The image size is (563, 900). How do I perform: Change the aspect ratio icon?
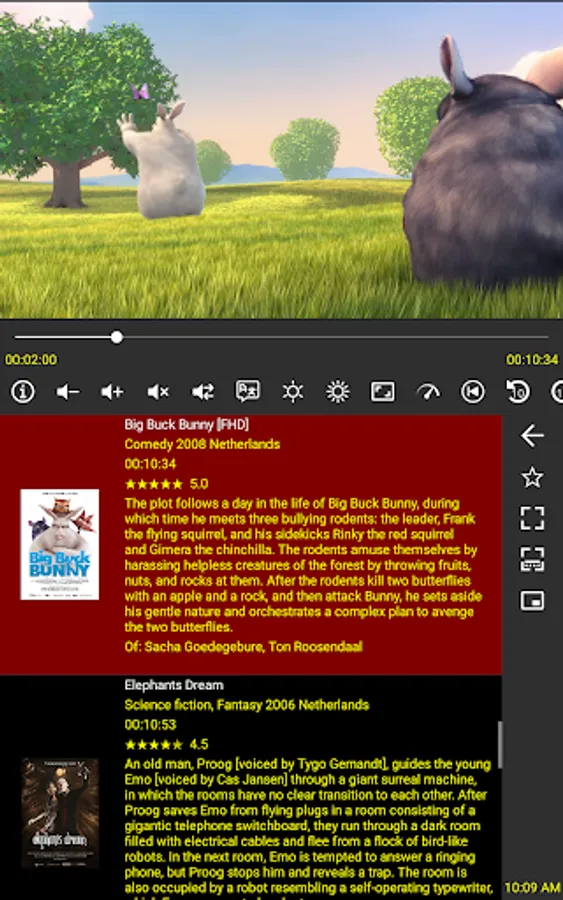click(x=383, y=392)
